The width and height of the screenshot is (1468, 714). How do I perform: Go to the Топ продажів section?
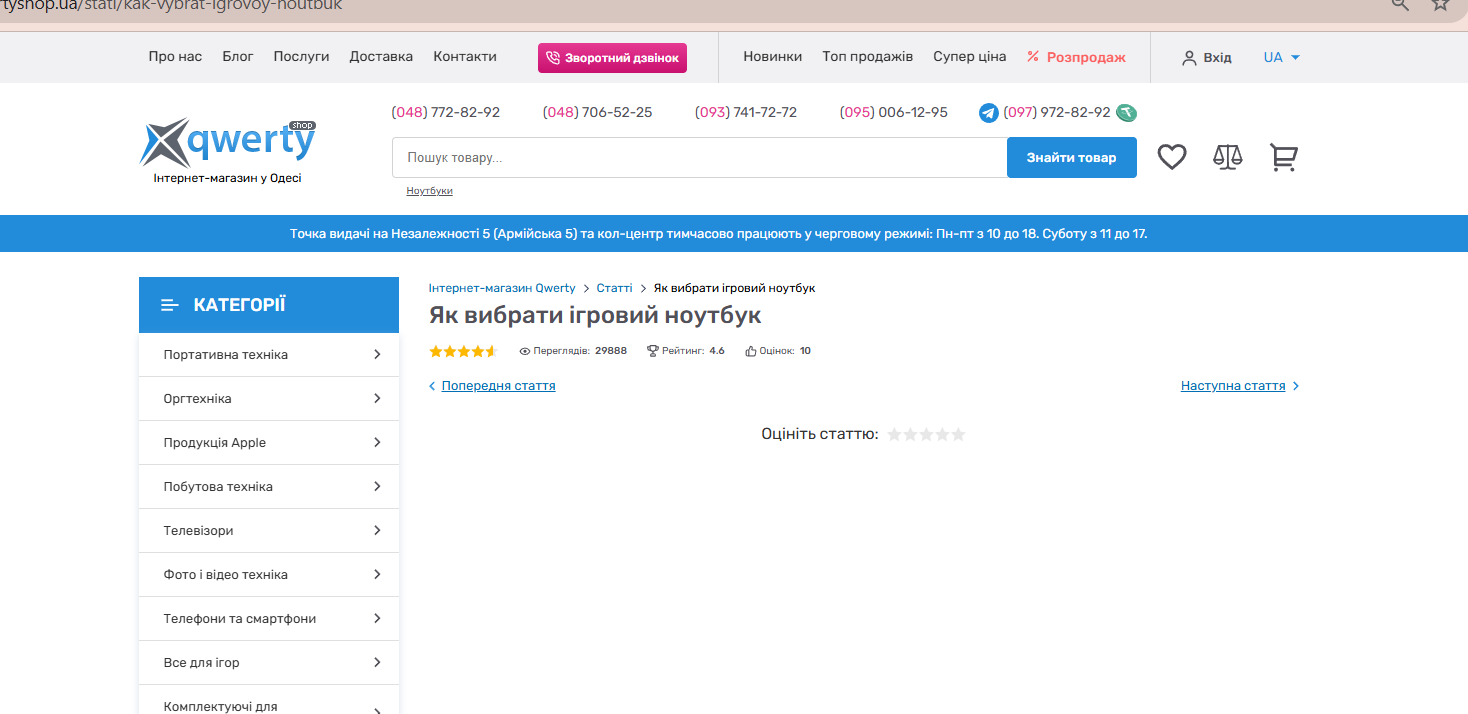867,57
